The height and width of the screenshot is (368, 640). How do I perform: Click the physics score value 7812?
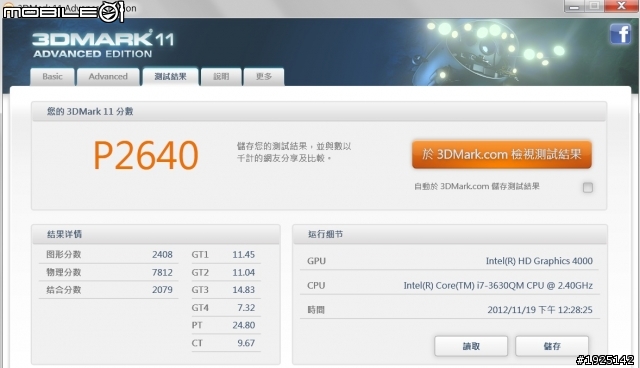162,272
